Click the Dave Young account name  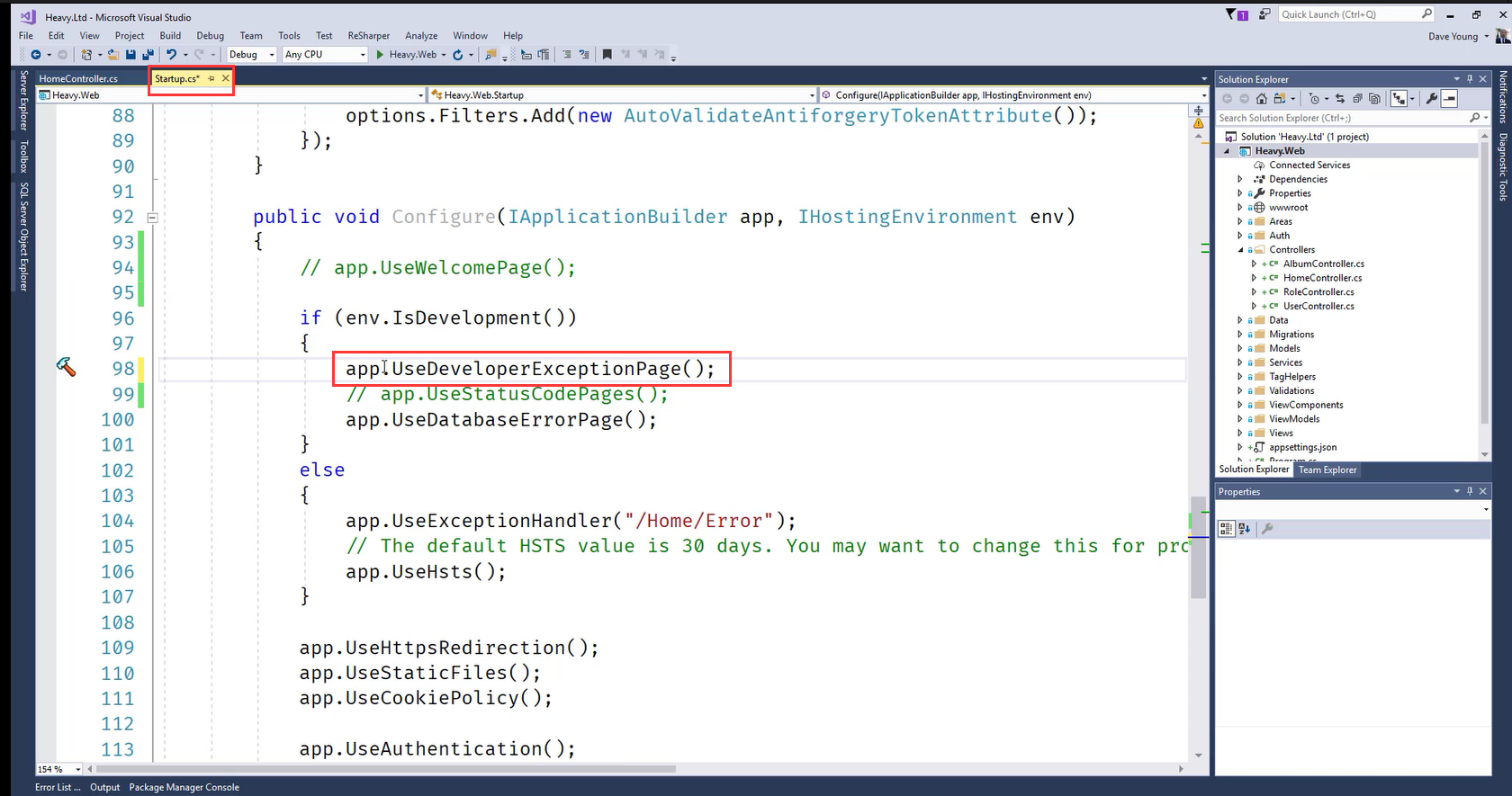pyautogui.click(x=1453, y=37)
